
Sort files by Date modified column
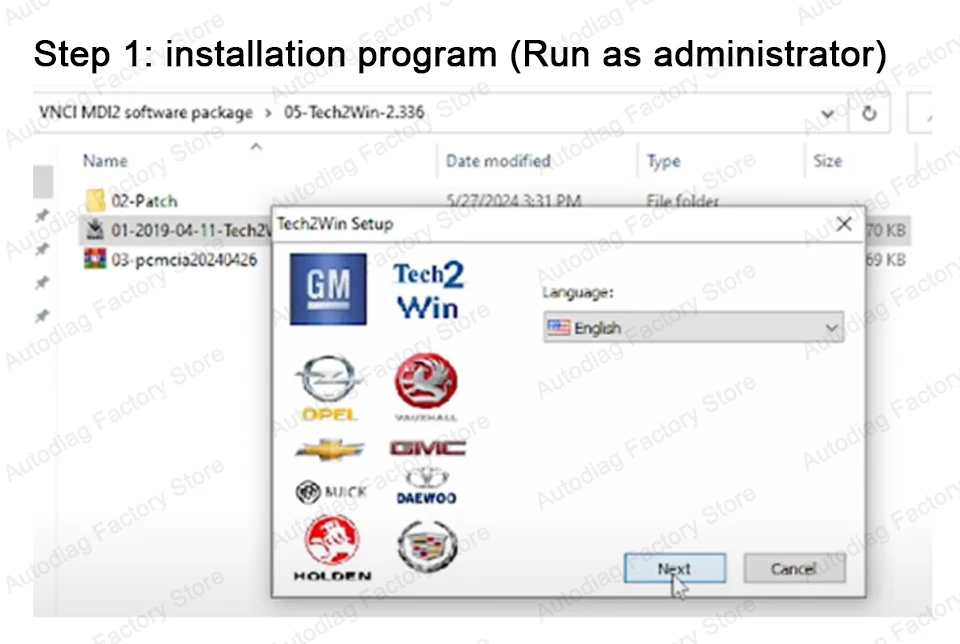coord(498,161)
